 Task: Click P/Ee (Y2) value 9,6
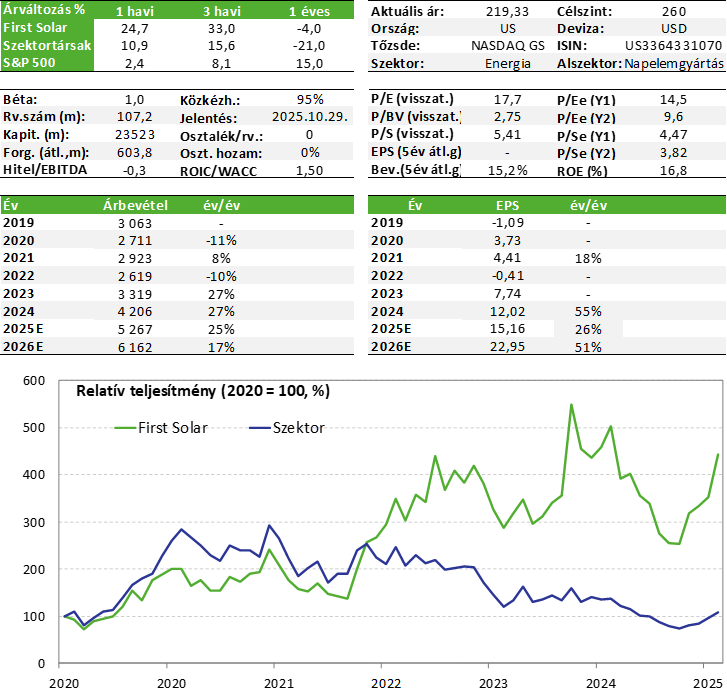point(673,117)
